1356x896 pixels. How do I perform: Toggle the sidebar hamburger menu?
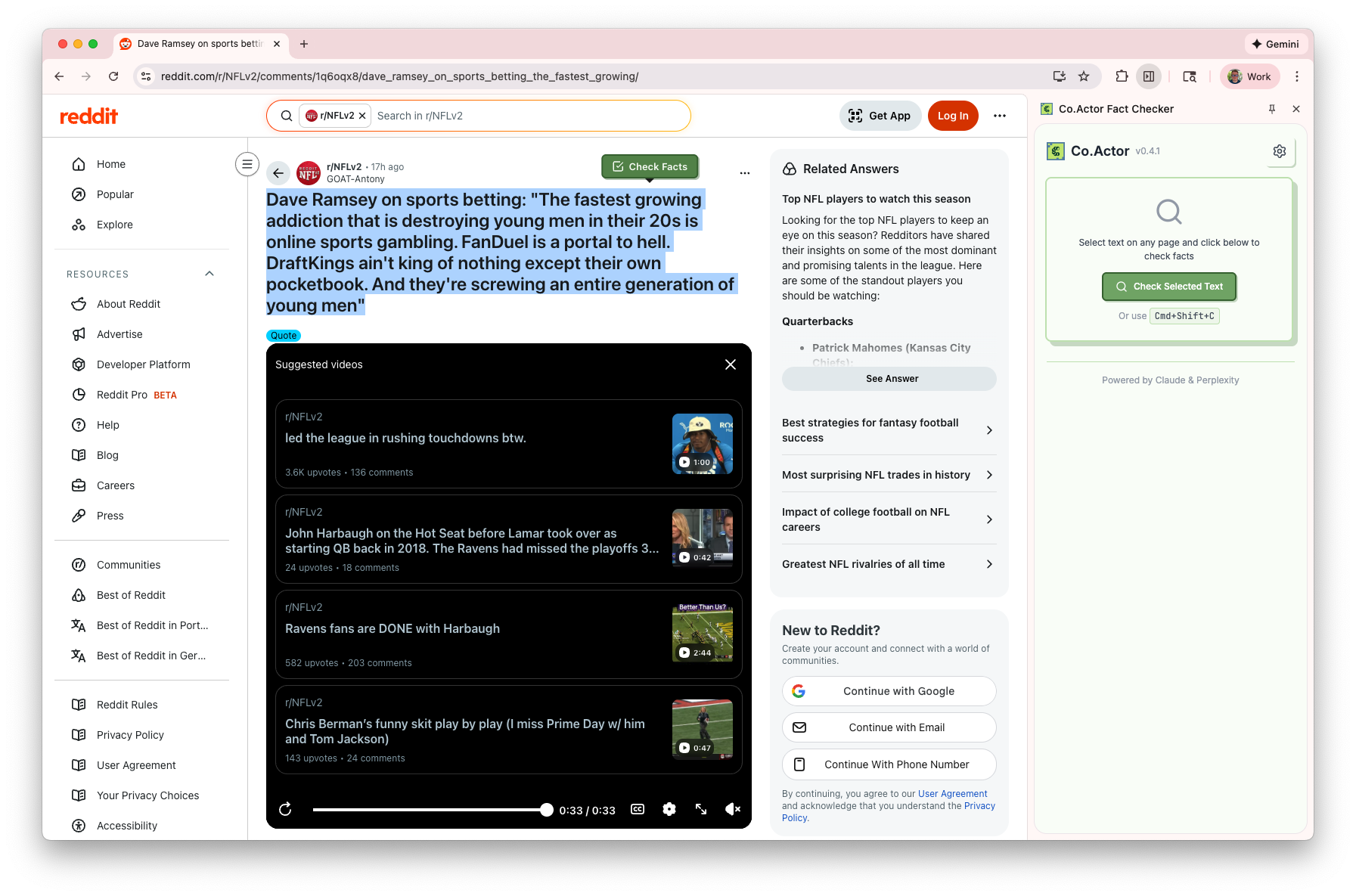click(247, 164)
